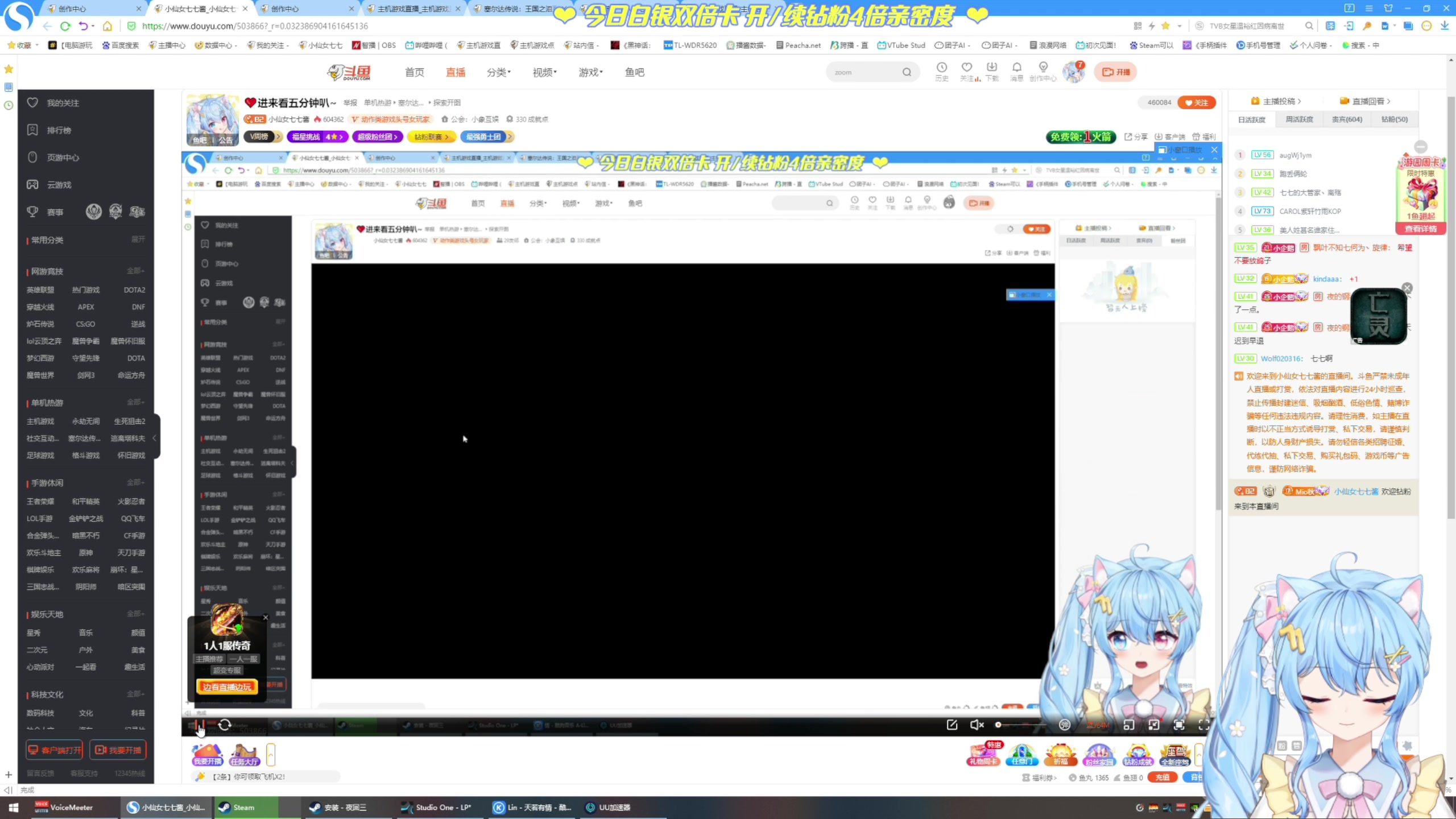Expand 常用分类 with the 展开 link
1456x819 pixels.
pyautogui.click(x=138, y=239)
